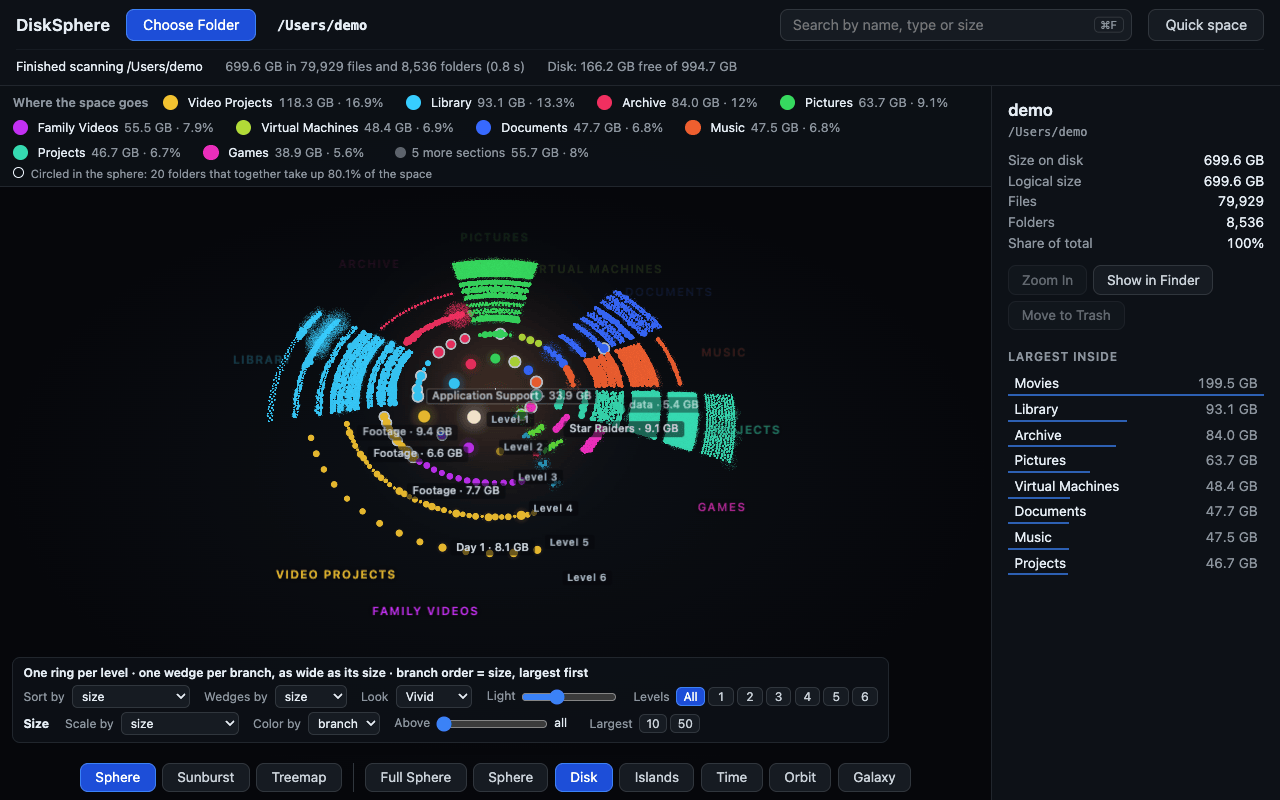The image size is (1280, 800).
Task: Select Movies in the Largest Inside list
Action: pyautogui.click(x=1136, y=383)
